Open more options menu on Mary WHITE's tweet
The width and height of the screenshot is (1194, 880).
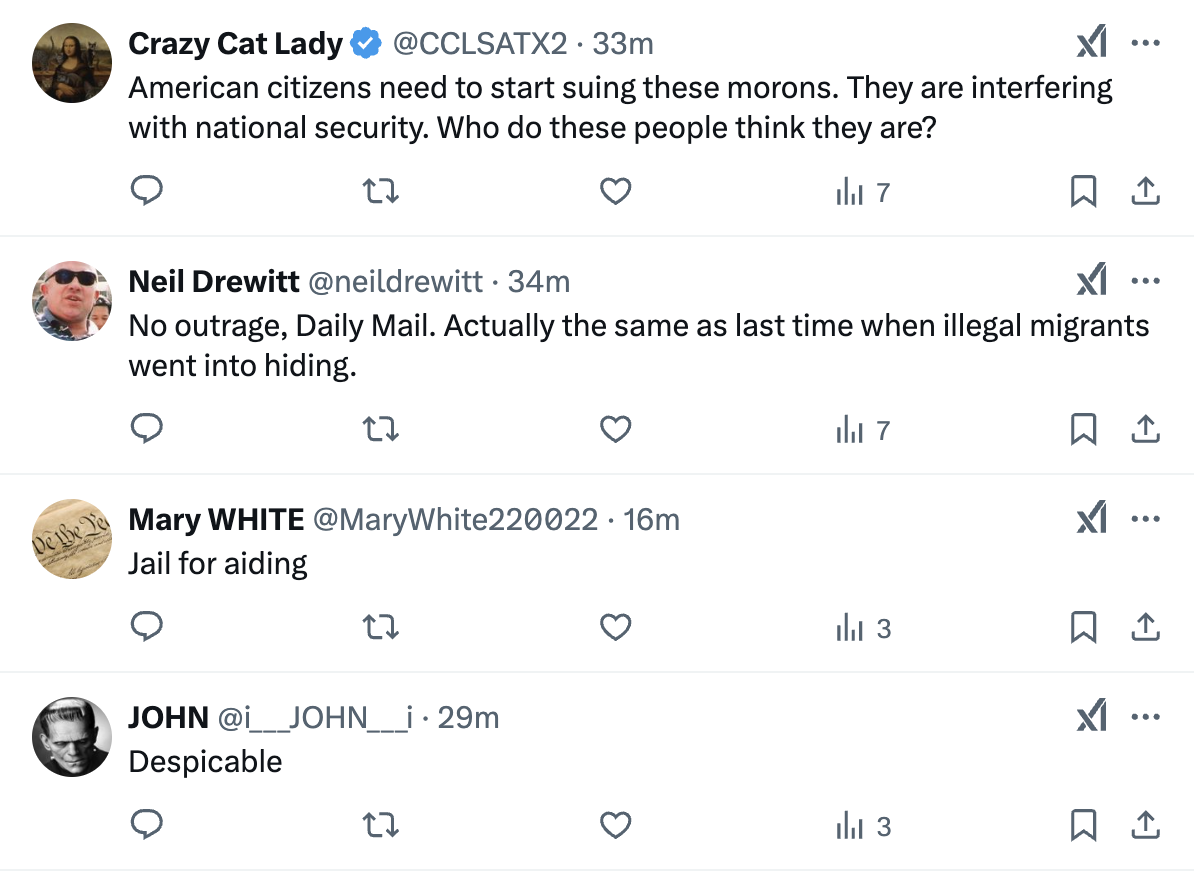tap(1145, 519)
